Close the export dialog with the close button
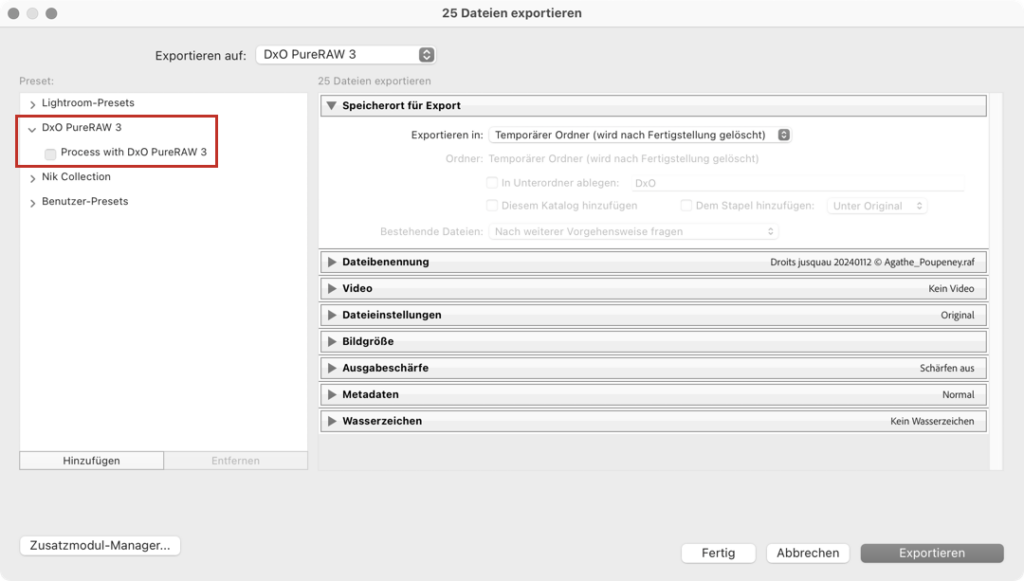The image size is (1024, 581). pos(13,13)
